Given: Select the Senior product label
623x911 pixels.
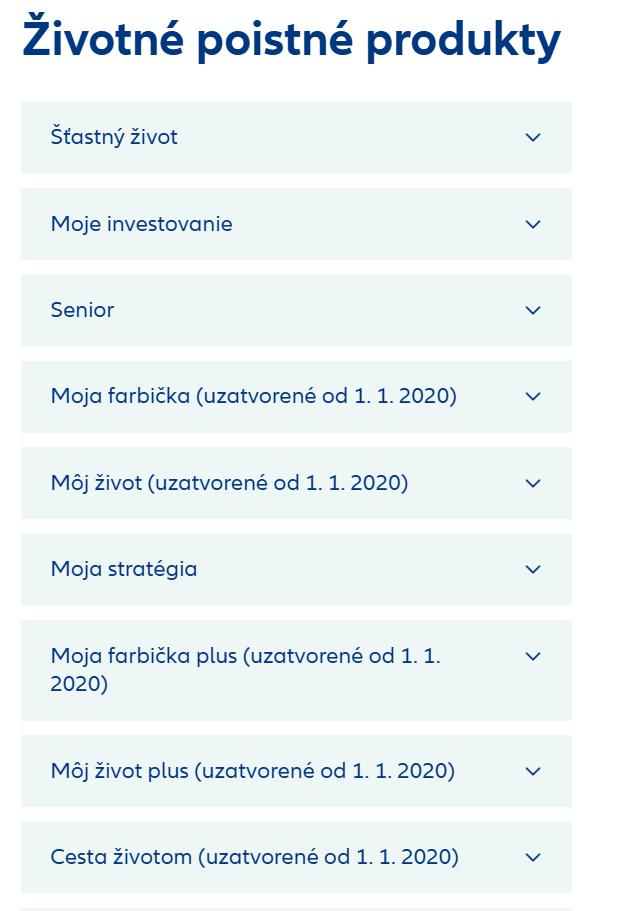Looking at the screenshot, I should [x=82, y=310].
